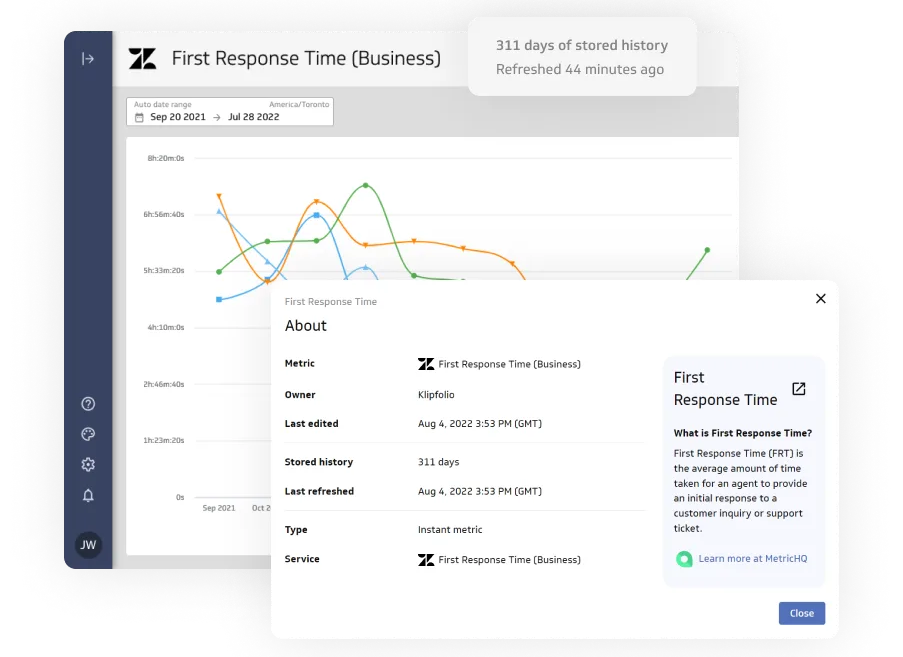Open the help icon in the sidebar
903x657 pixels.
(x=88, y=404)
